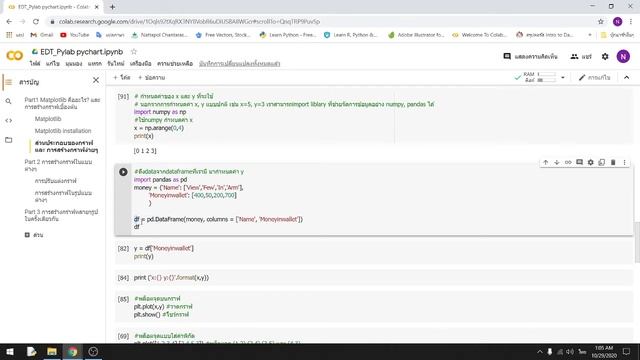The image size is (640, 360).
Task: Copy link to cell icon
Action: (x=568, y=162)
